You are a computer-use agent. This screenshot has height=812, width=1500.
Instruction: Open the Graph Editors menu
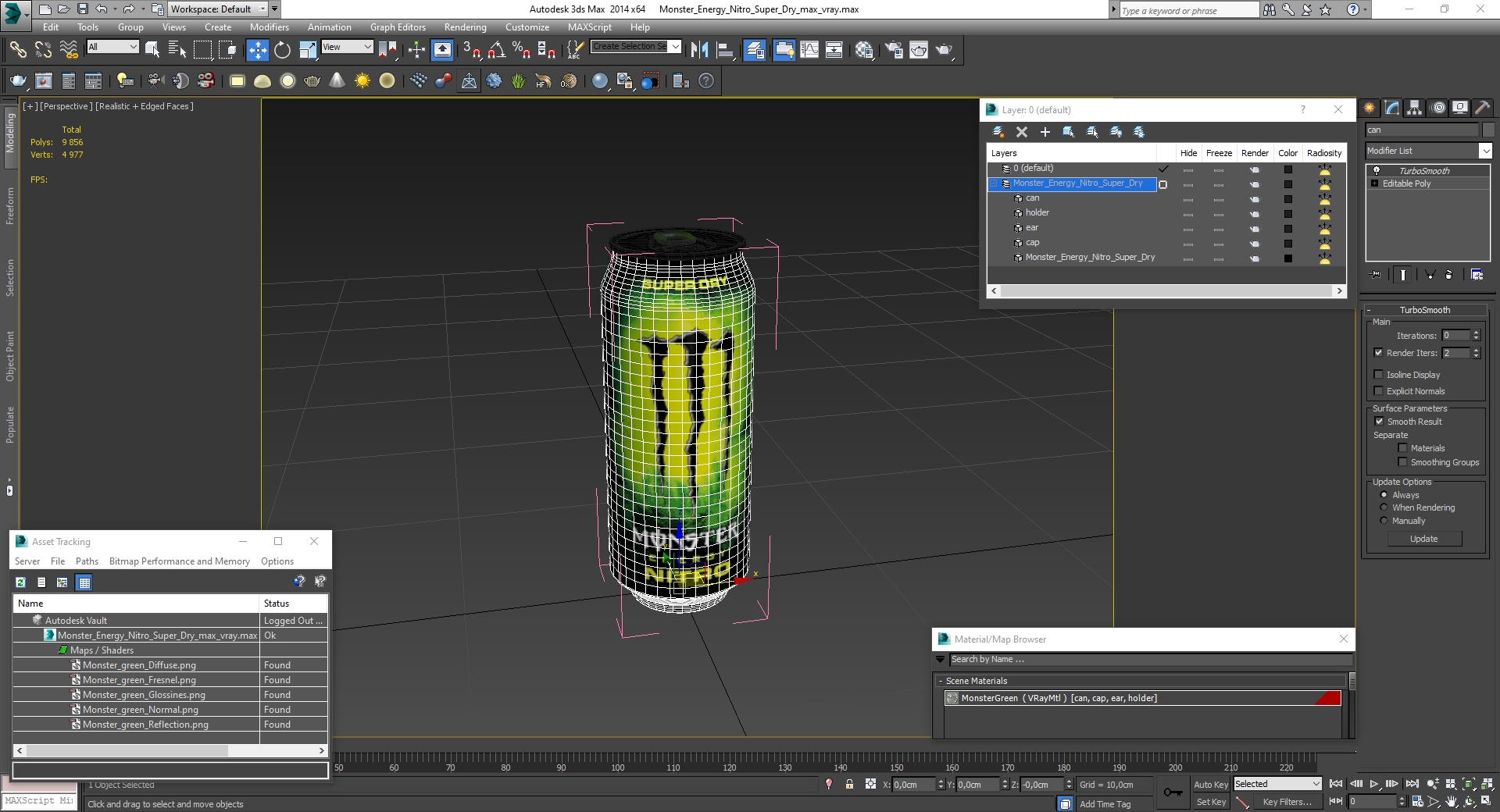(398, 27)
